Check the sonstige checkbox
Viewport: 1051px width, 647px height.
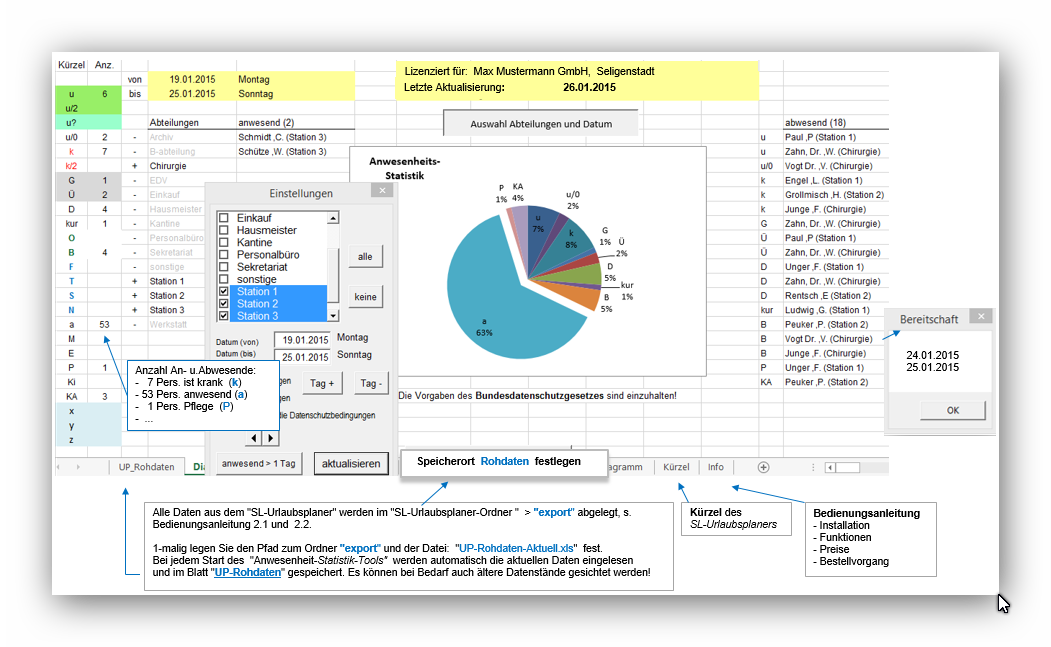(224, 279)
